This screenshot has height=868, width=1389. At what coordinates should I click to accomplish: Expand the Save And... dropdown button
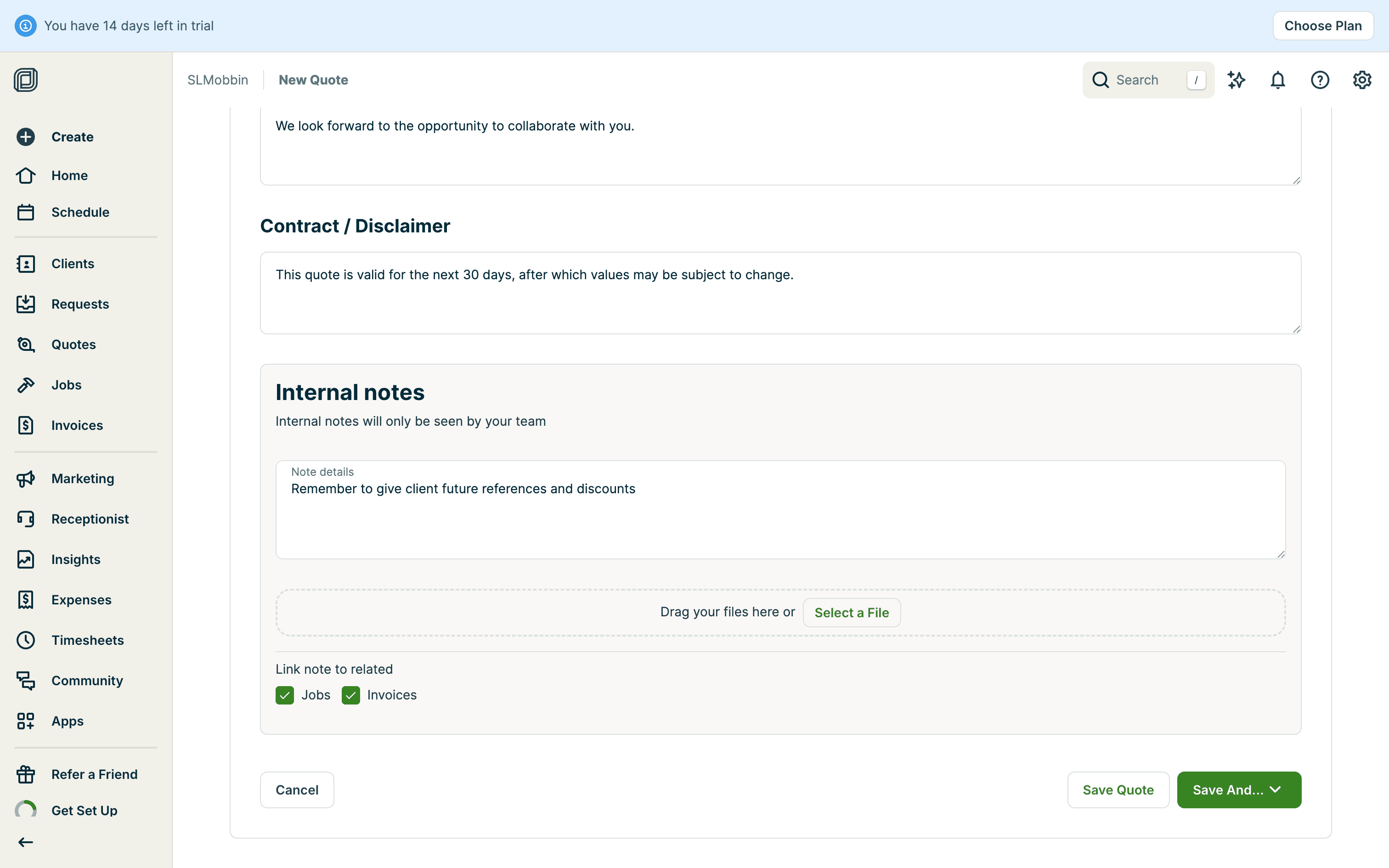coord(1239,790)
